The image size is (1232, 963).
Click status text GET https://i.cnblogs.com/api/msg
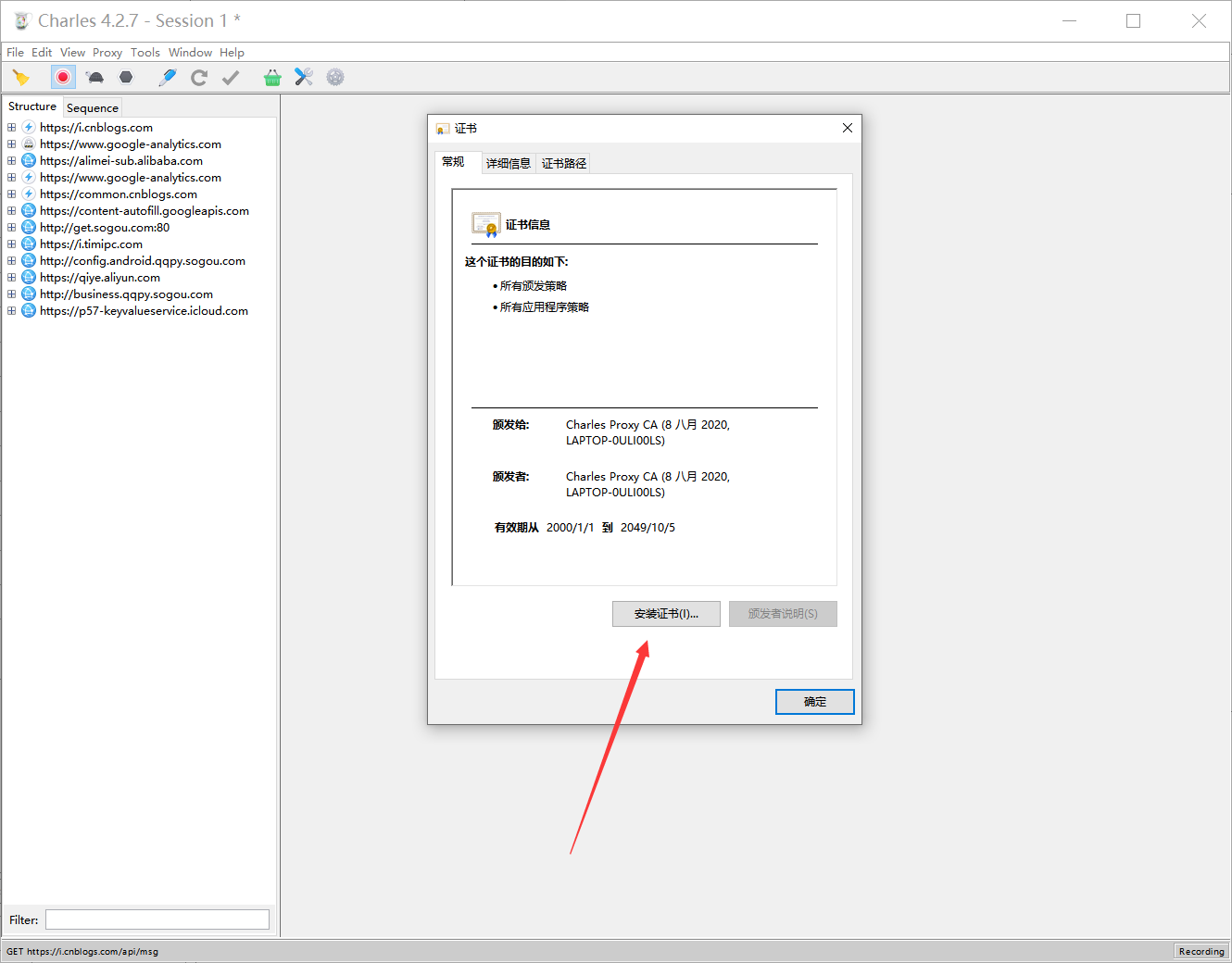click(82, 951)
